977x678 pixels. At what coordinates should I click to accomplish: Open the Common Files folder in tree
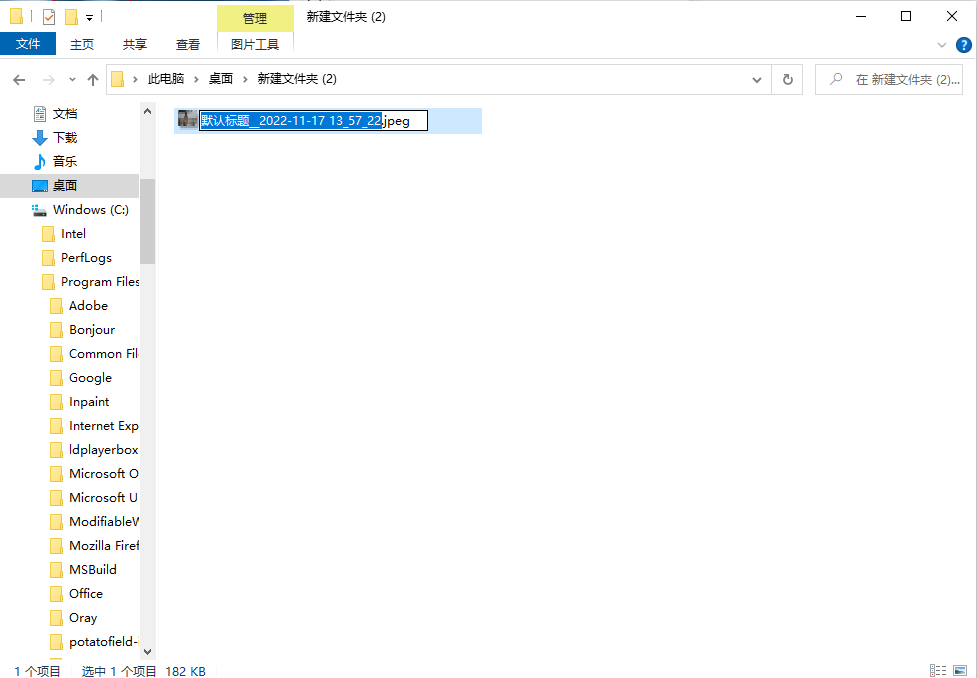(103, 353)
